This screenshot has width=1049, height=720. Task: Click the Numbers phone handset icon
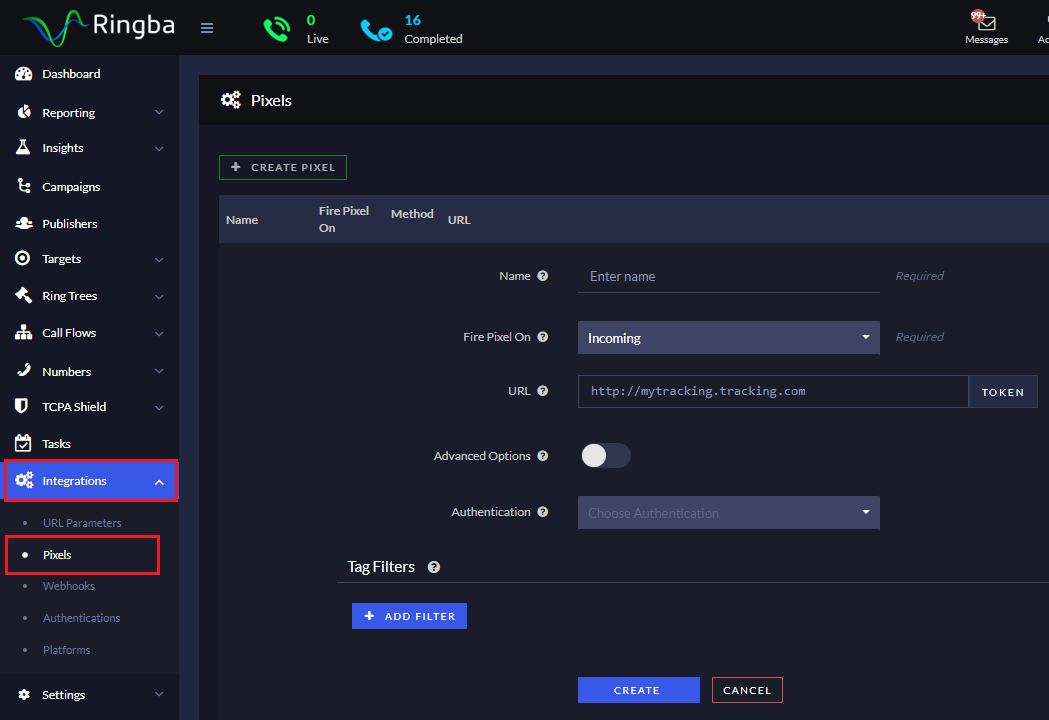click(x=24, y=370)
